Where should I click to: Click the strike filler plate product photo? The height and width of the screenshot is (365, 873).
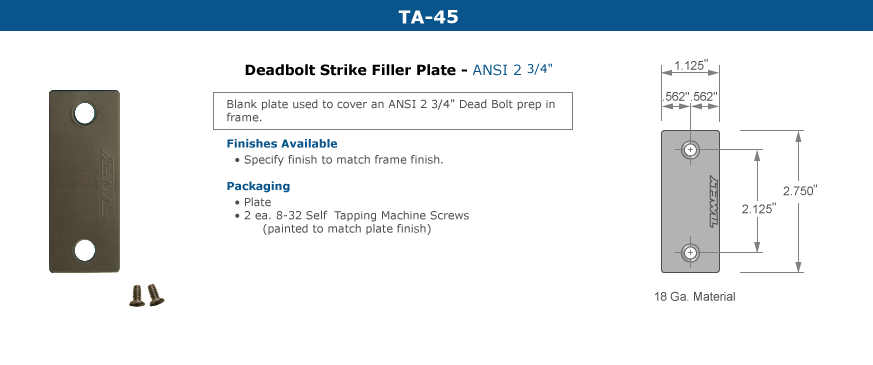[85, 181]
